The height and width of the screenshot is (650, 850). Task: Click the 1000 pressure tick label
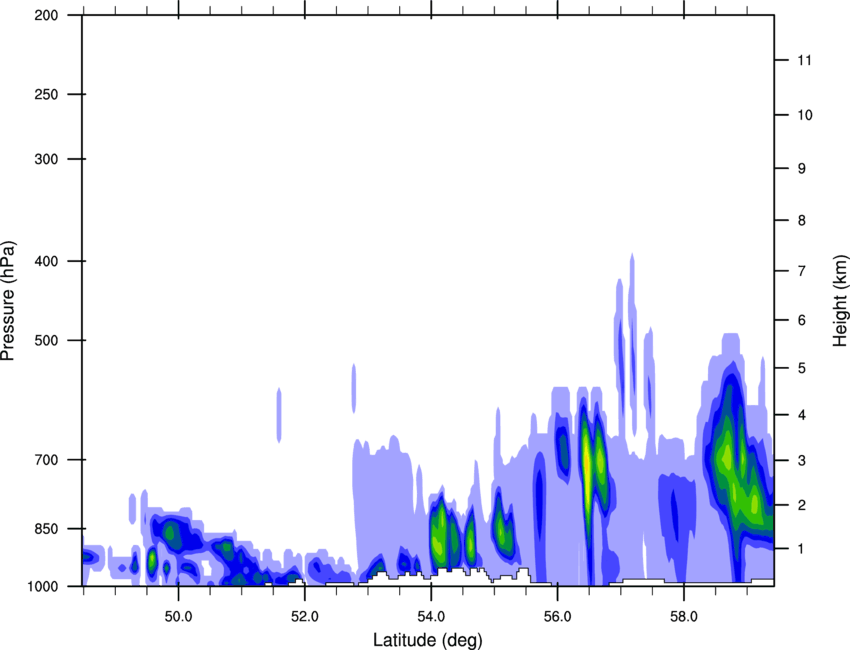tap(42, 586)
